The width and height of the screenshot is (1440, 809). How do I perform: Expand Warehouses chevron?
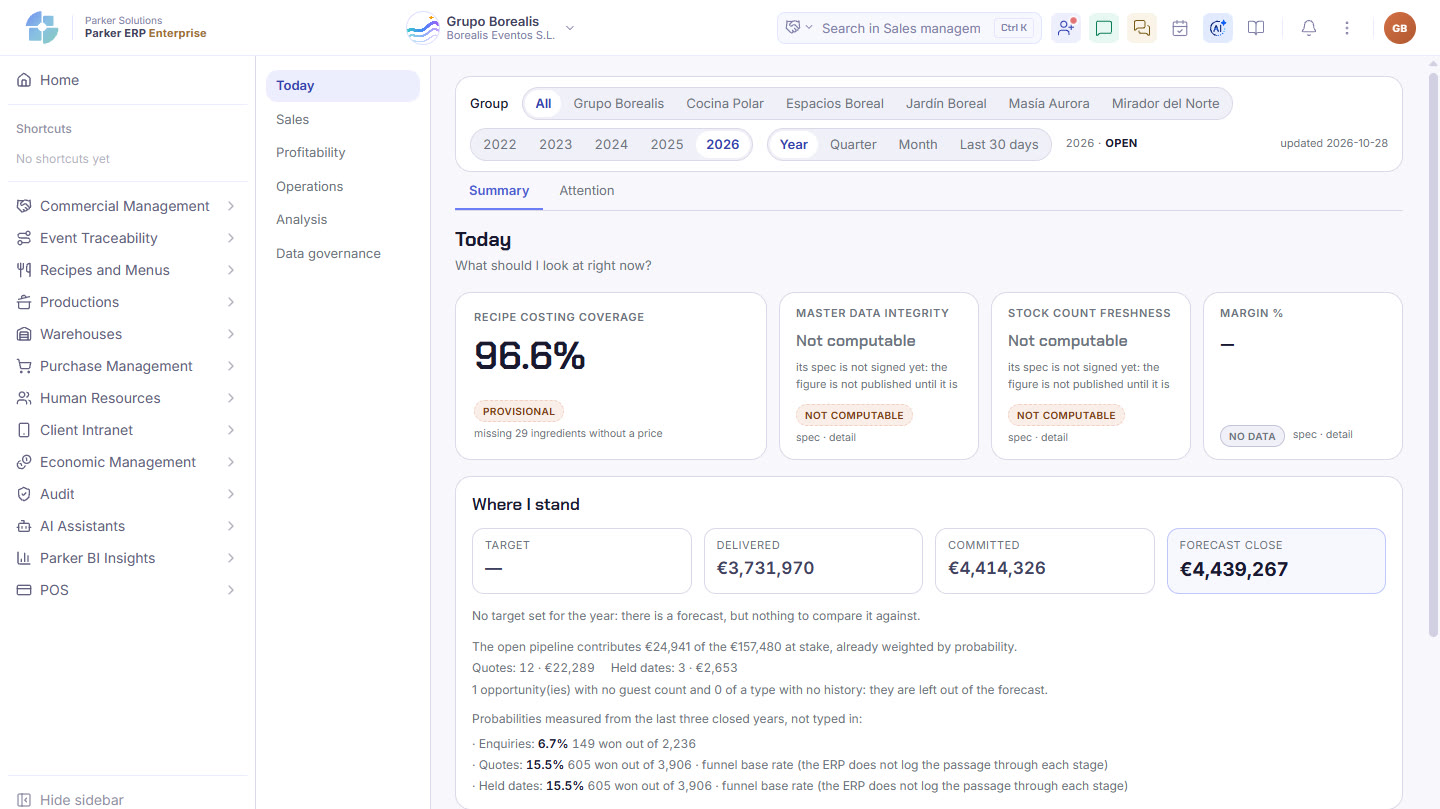pos(231,334)
